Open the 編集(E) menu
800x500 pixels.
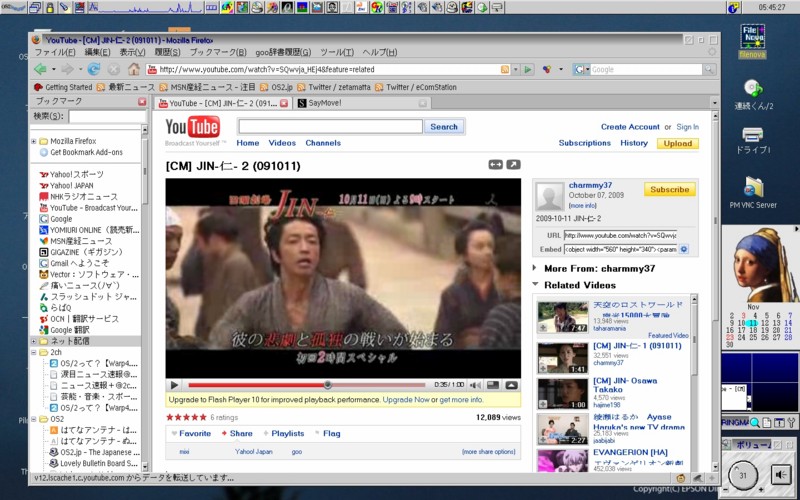click(x=97, y=52)
